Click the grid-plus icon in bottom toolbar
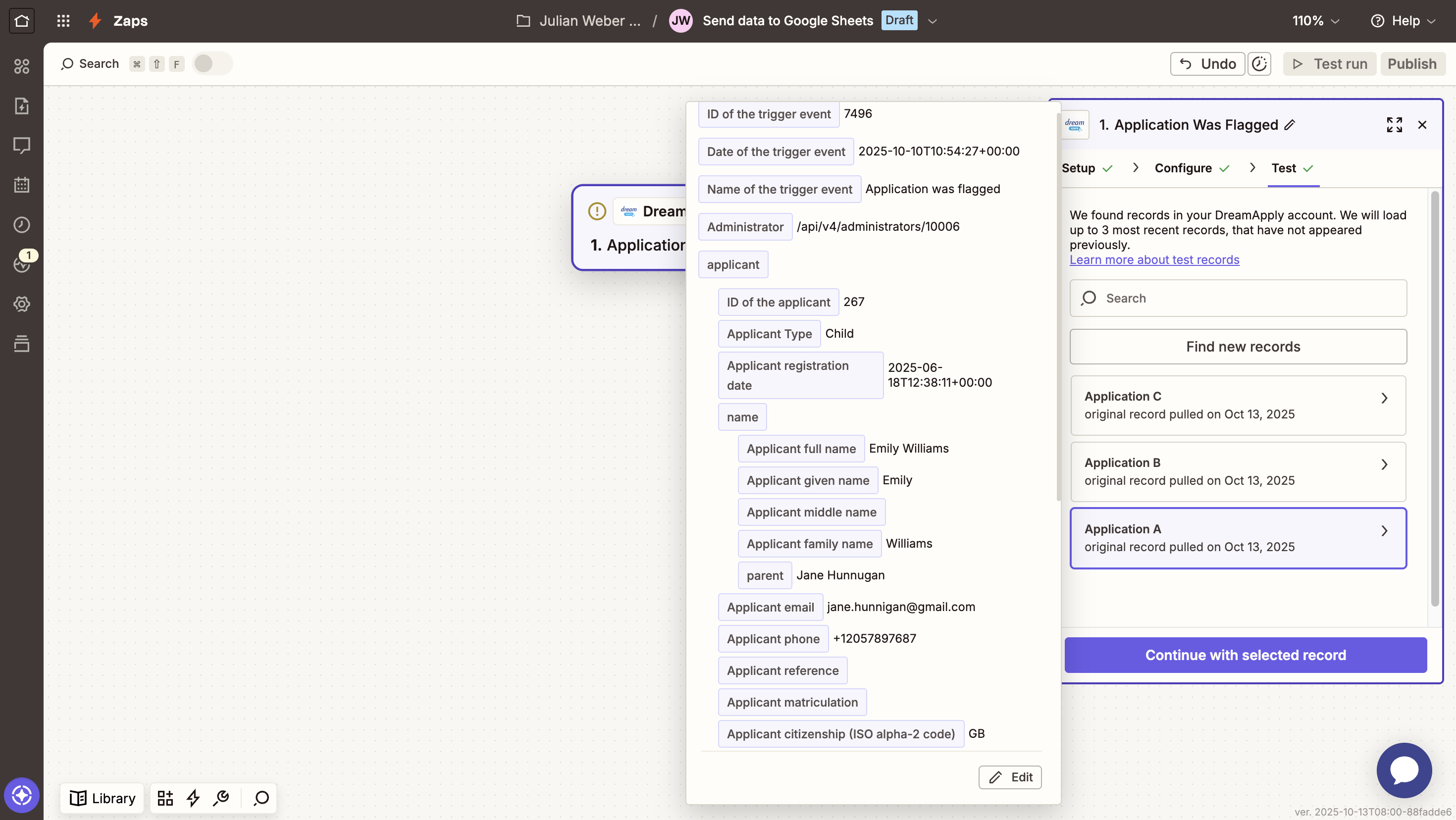 coord(165,798)
